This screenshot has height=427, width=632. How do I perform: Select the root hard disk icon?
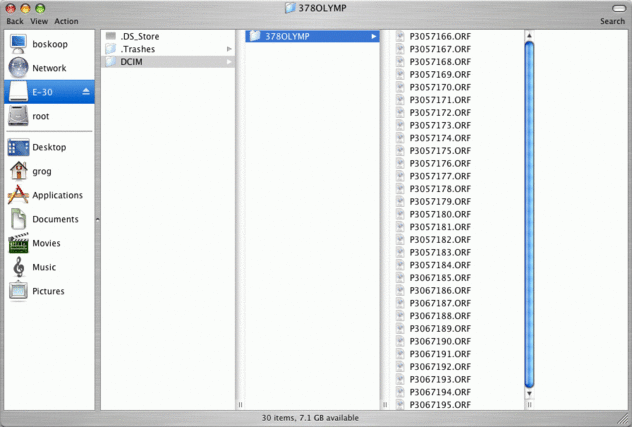click(x=18, y=116)
